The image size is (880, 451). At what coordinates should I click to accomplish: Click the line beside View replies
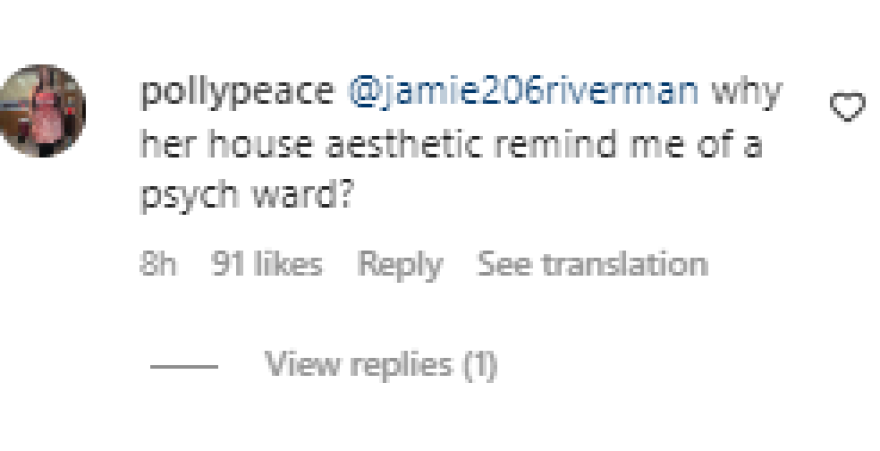click(184, 367)
